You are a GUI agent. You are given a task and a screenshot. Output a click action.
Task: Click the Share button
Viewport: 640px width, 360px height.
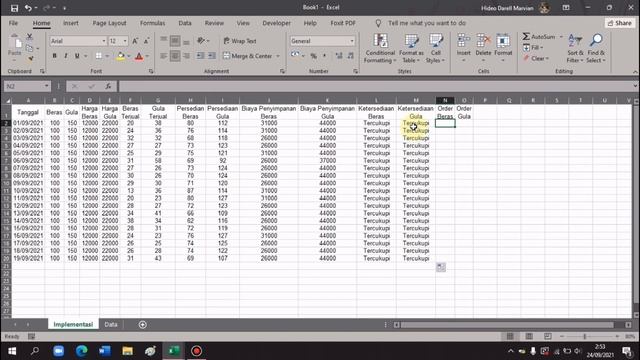(619, 23)
